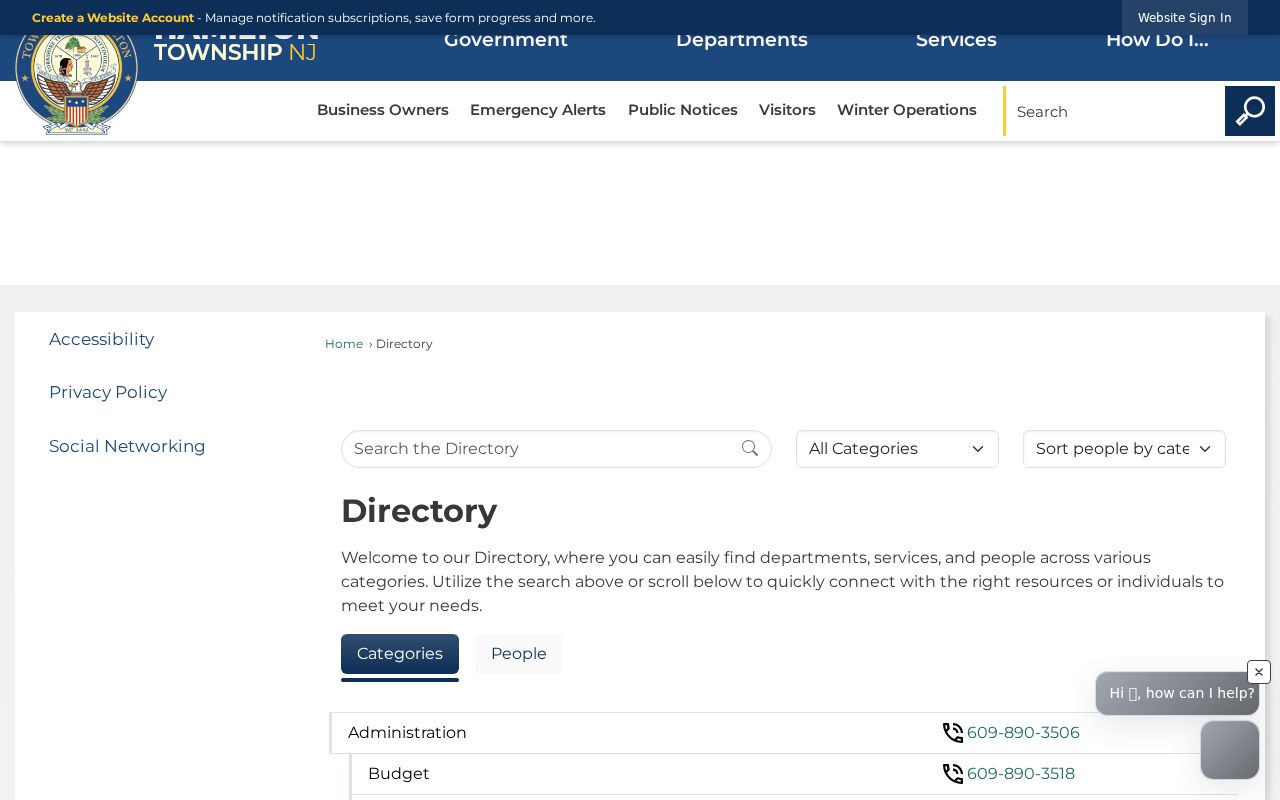Image resolution: width=1280 pixels, height=800 pixels.
Task: Open the Departments menu
Action: (742, 41)
